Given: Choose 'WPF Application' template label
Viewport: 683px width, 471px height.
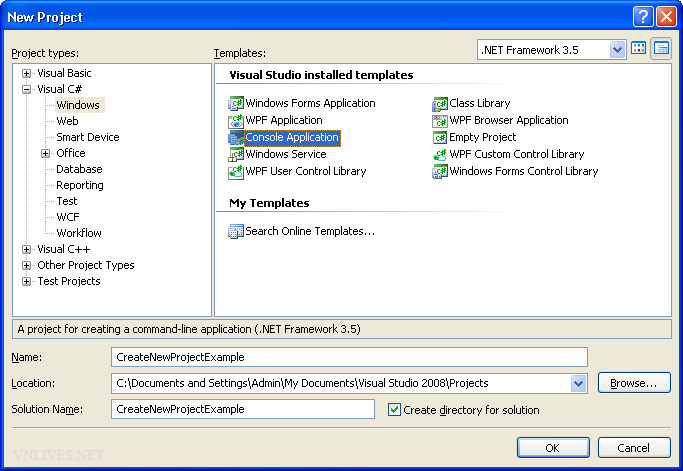Looking at the screenshot, I should pos(284,120).
